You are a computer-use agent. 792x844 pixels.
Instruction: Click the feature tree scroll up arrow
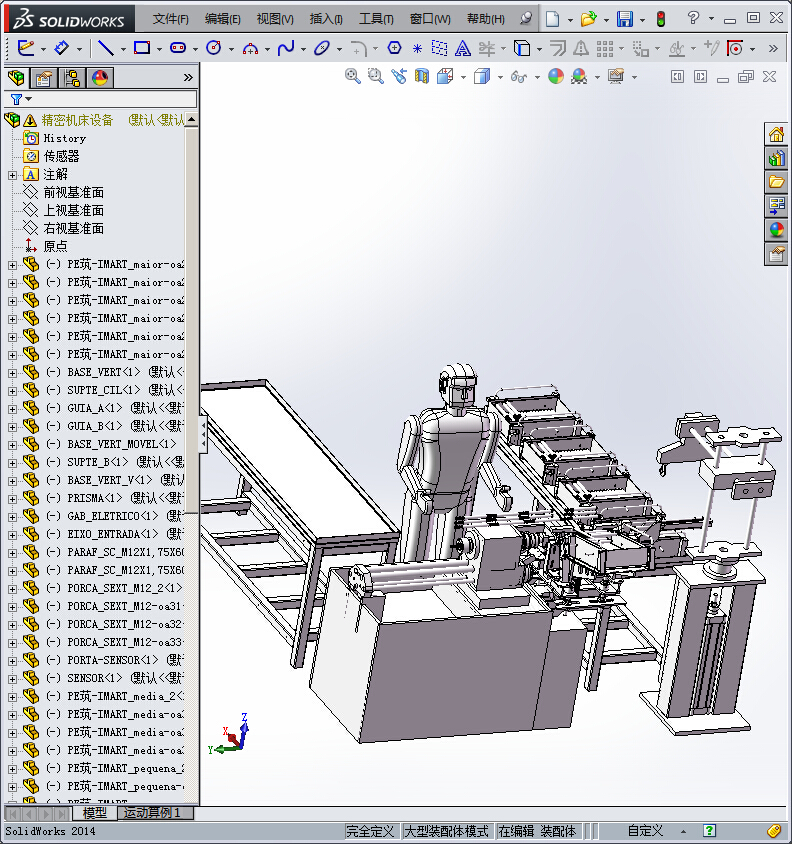pos(191,120)
